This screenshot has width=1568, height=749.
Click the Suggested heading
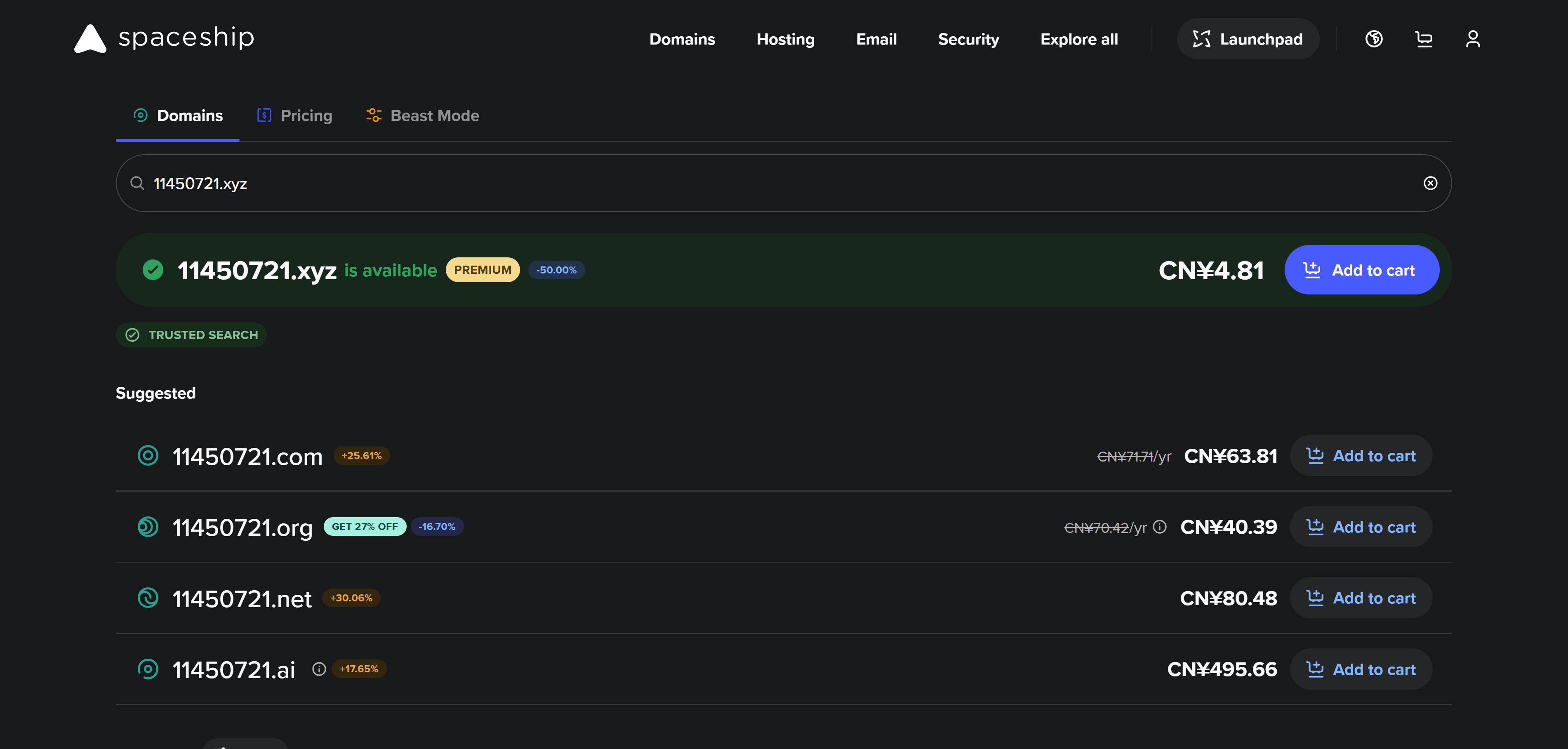point(156,393)
